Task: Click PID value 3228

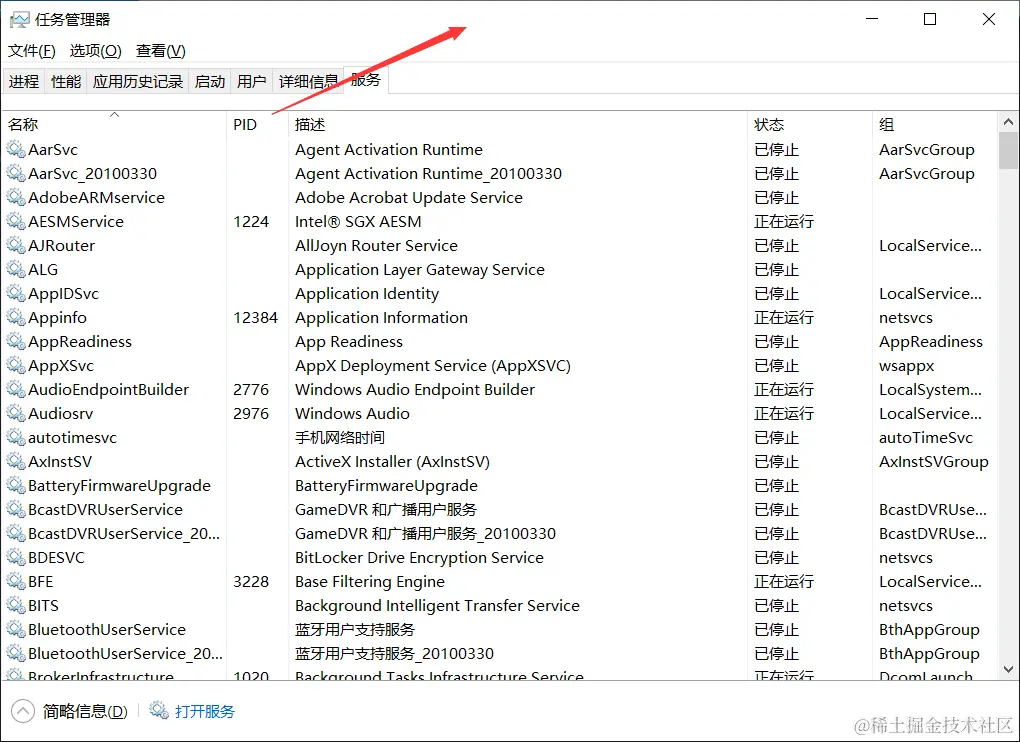Action: coord(251,582)
